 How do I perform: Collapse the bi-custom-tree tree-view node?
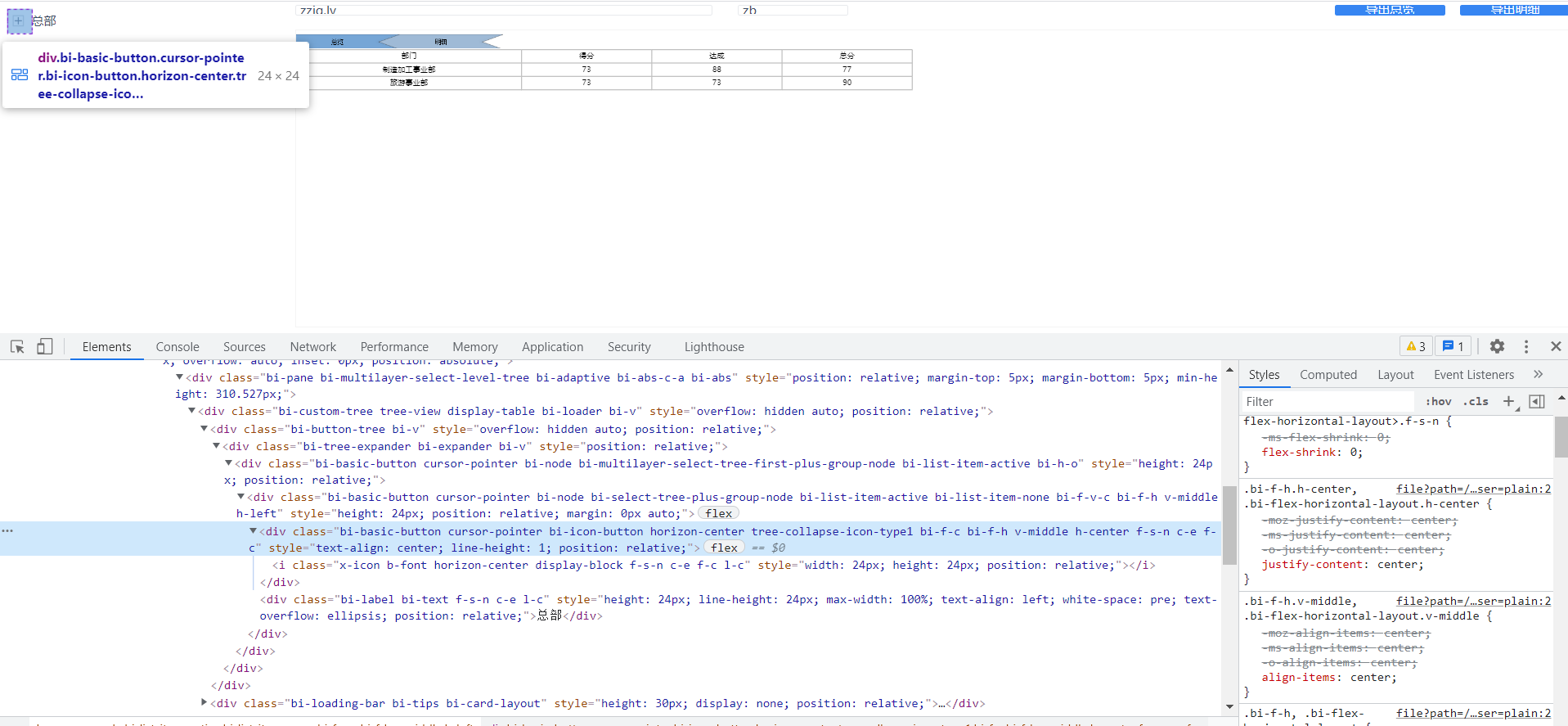pos(191,411)
